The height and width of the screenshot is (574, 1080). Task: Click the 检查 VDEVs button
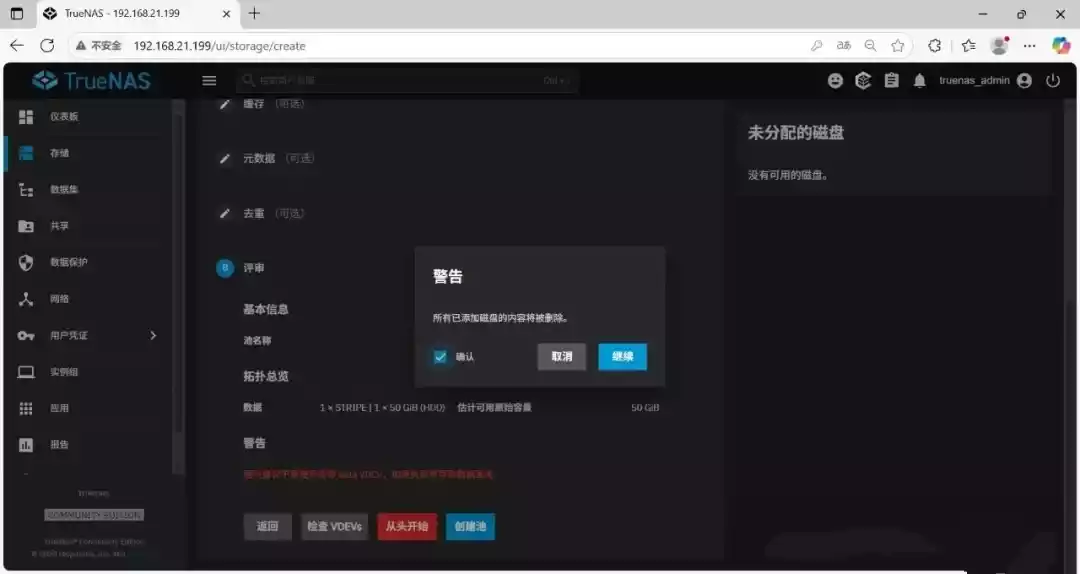click(x=334, y=526)
